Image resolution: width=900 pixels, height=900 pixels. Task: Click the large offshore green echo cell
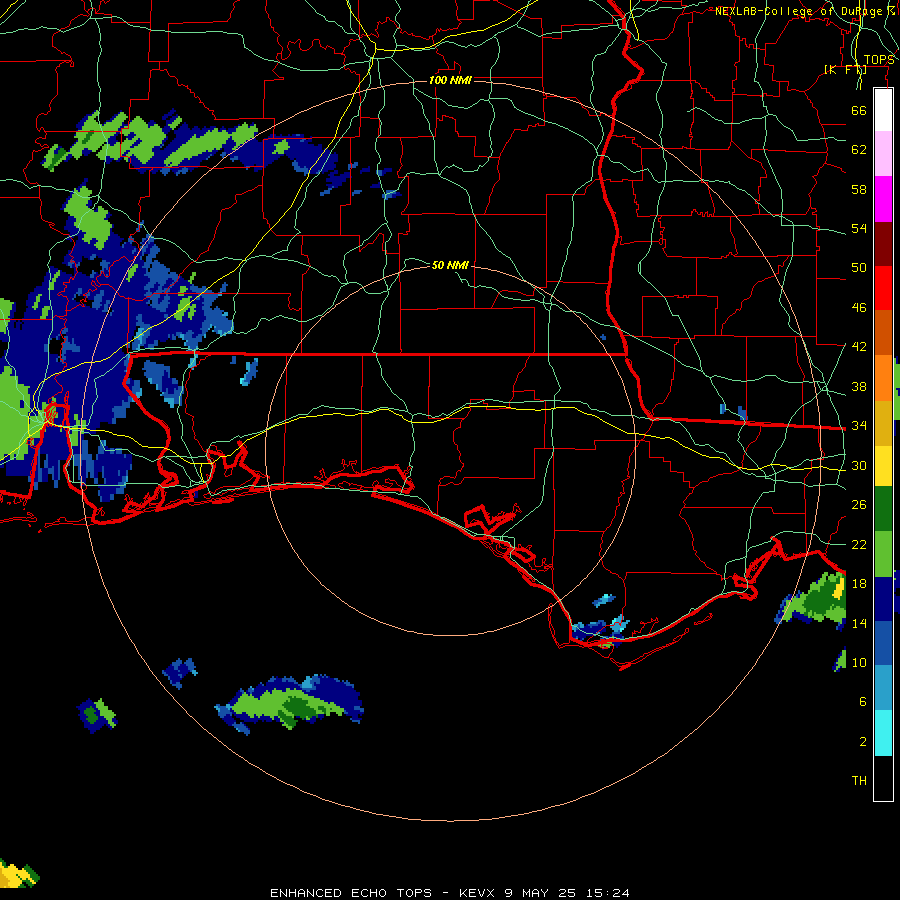(290, 704)
